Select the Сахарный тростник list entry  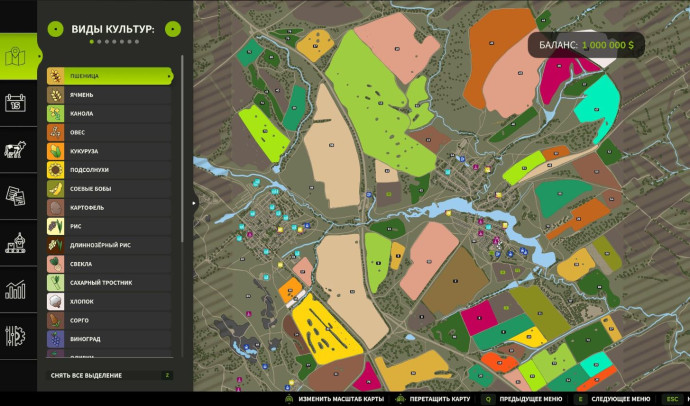click(x=109, y=282)
